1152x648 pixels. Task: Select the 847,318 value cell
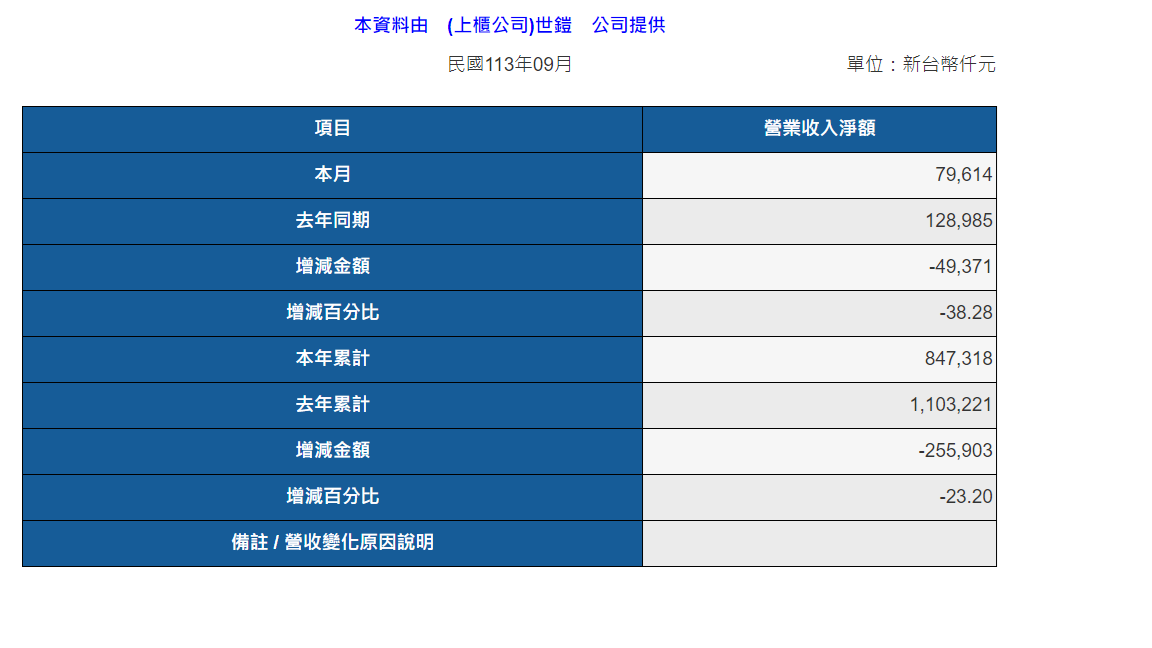click(x=958, y=359)
